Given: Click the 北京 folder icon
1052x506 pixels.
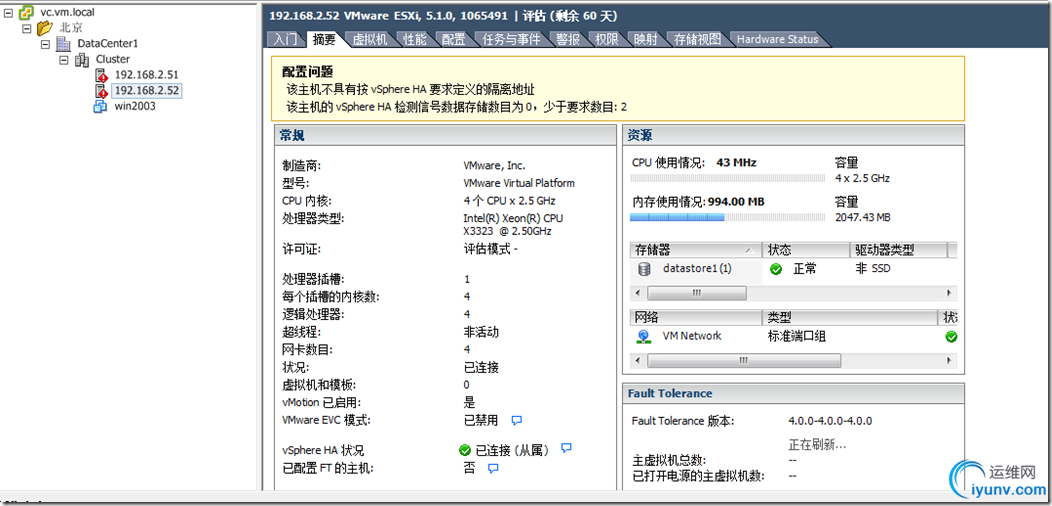Looking at the screenshot, I should (44, 28).
